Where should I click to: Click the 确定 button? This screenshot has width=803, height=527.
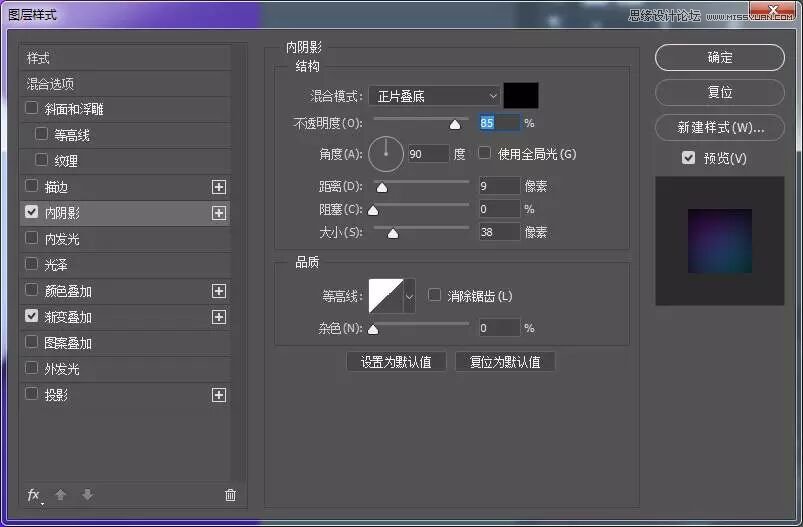(x=720, y=57)
